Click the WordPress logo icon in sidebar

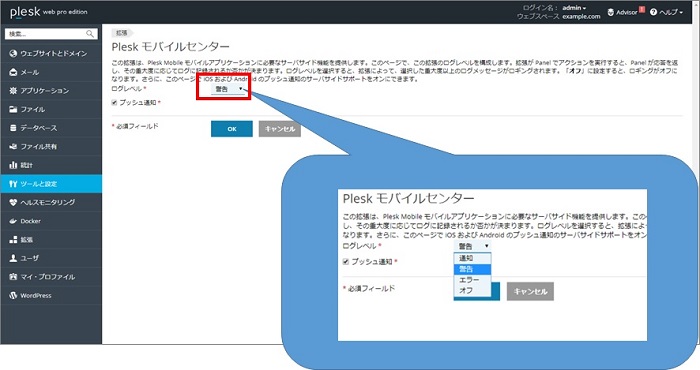click(13, 295)
